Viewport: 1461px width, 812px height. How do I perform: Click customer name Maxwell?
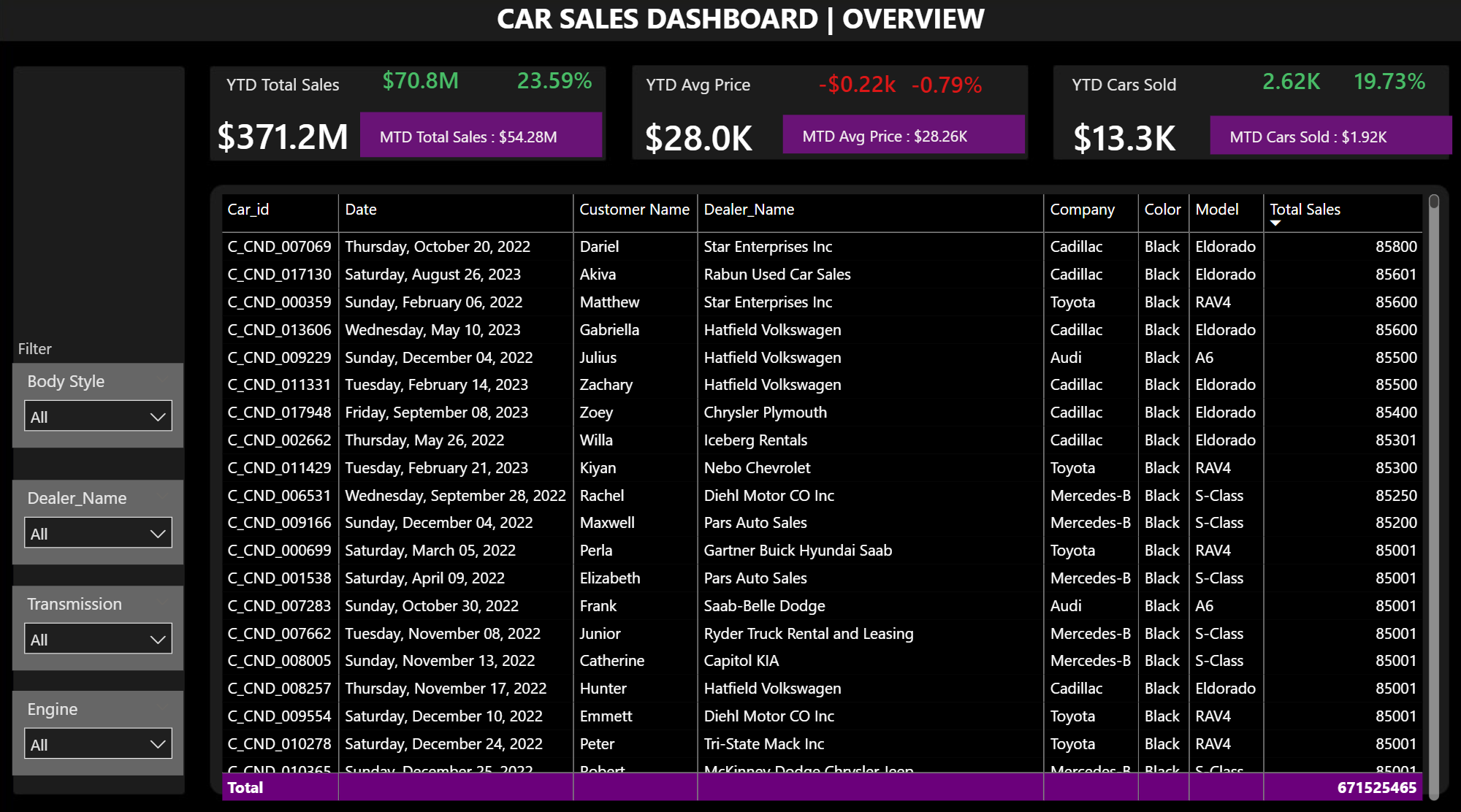[x=607, y=523]
